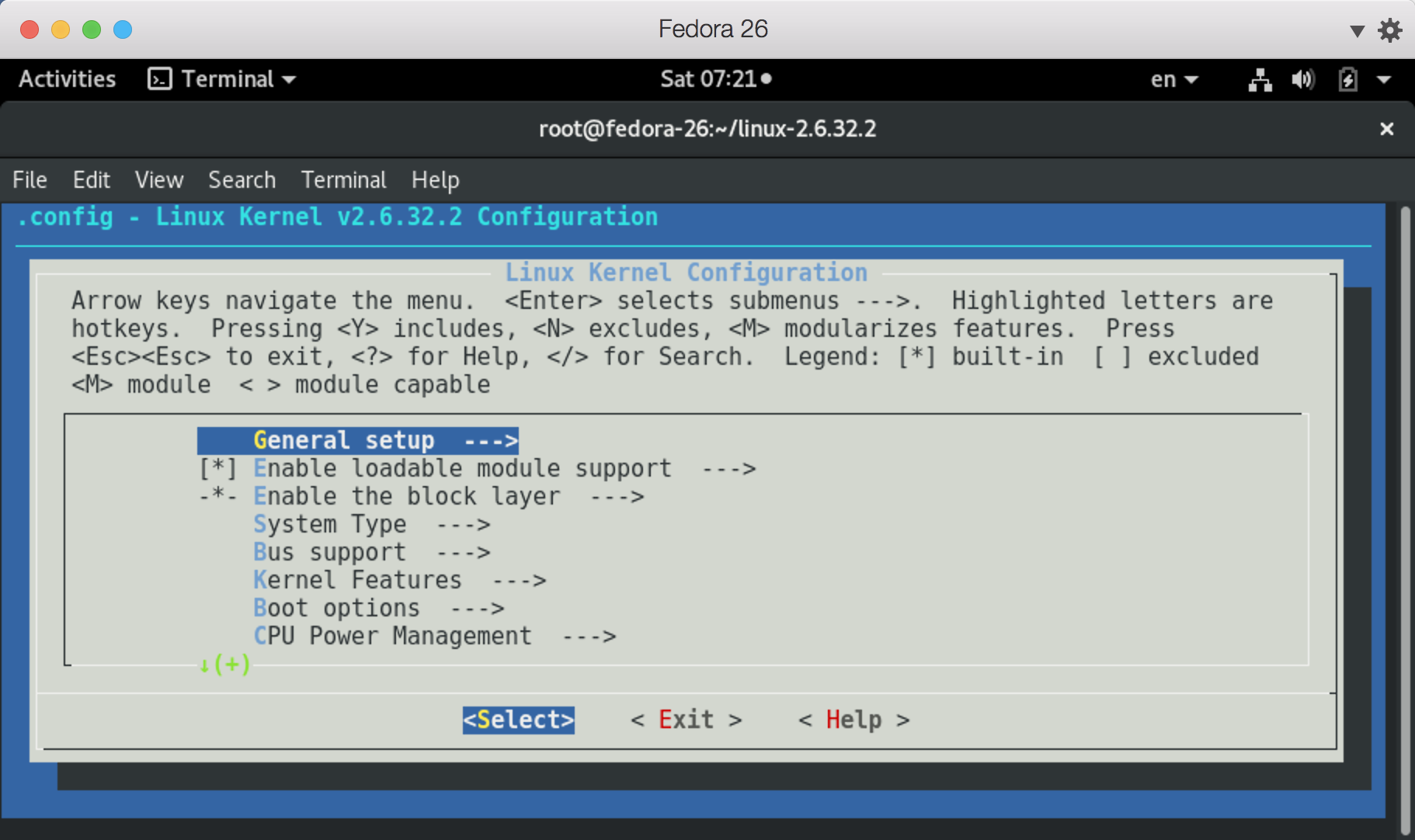Click the network status icon in top bar
Screen dimensions: 1415x840
coord(1260,79)
